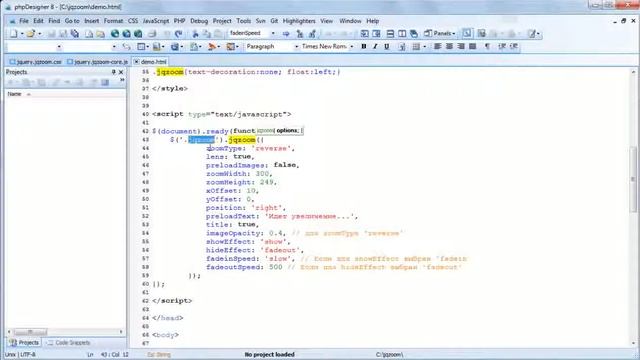Open the CSS menu
640x360 pixels.
(x=133, y=21)
